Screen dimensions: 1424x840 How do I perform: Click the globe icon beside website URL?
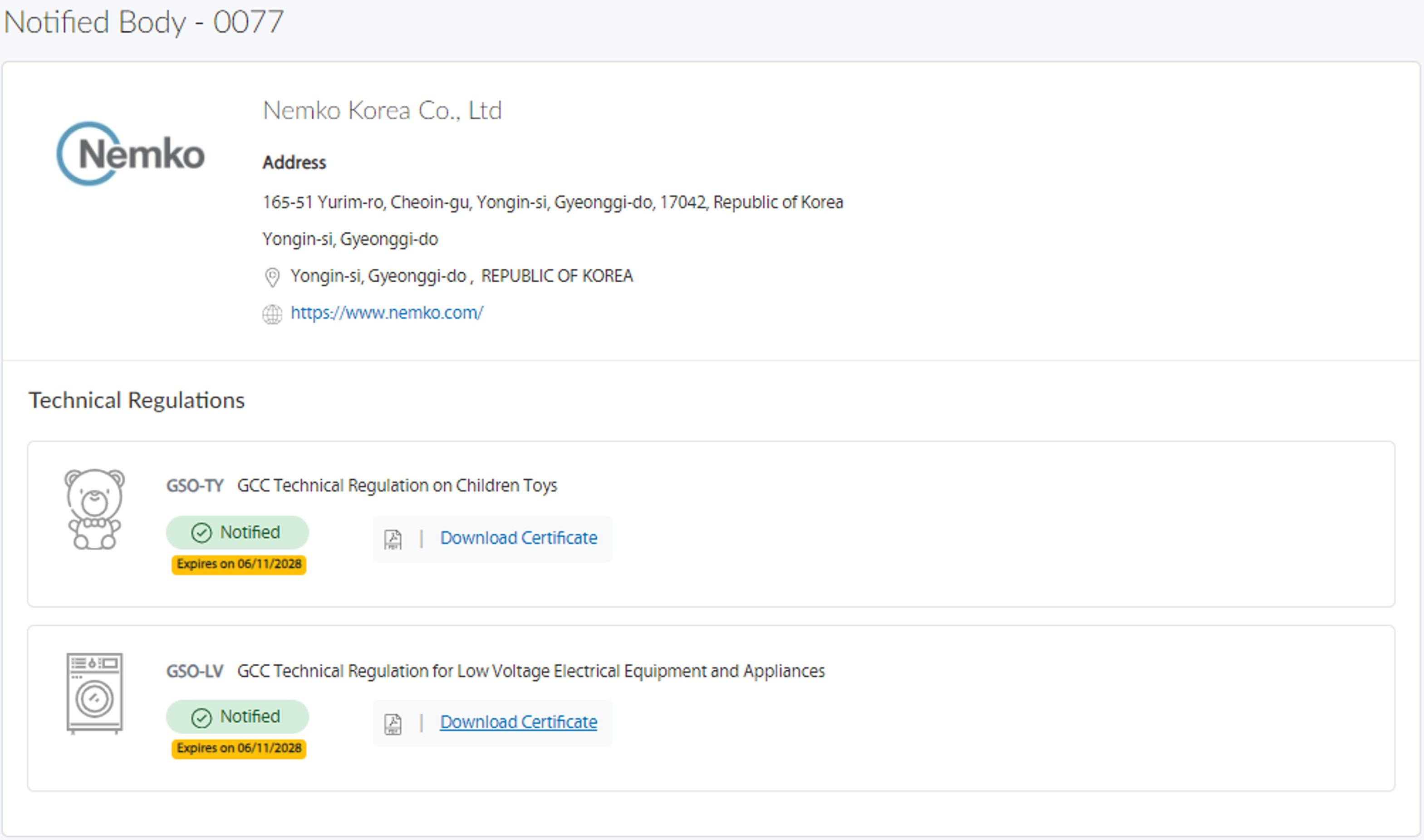pos(272,314)
